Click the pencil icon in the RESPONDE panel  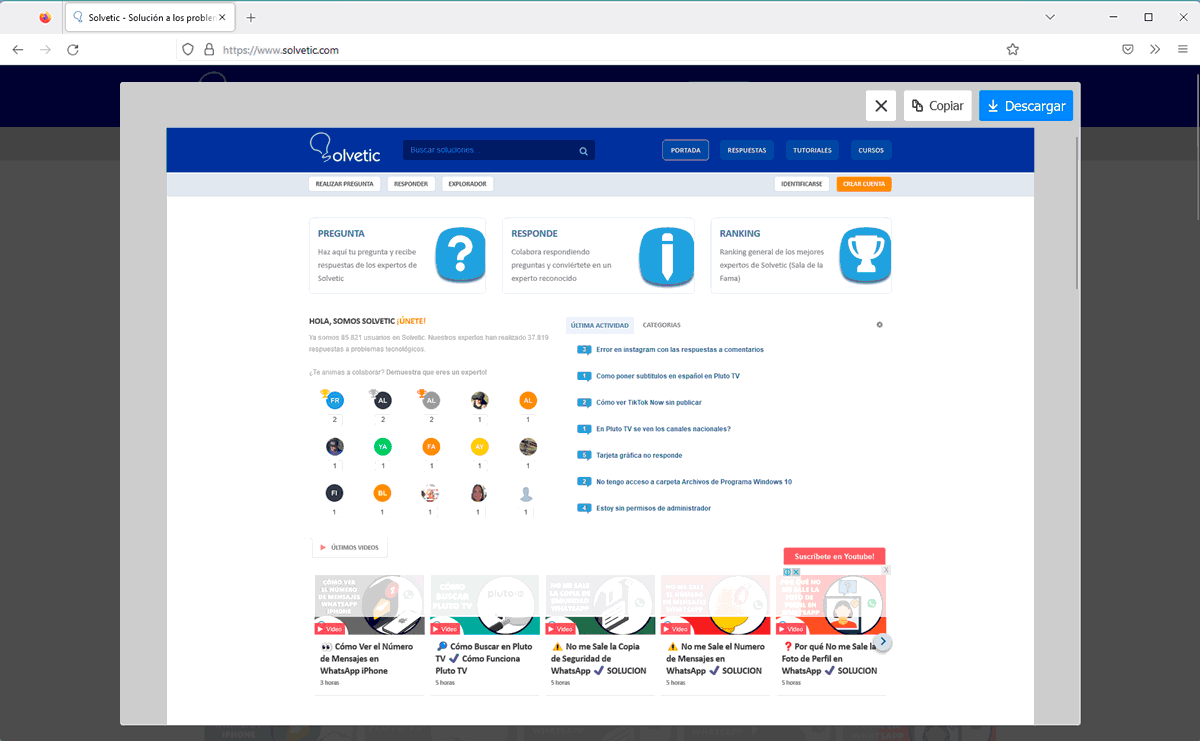click(x=666, y=256)
